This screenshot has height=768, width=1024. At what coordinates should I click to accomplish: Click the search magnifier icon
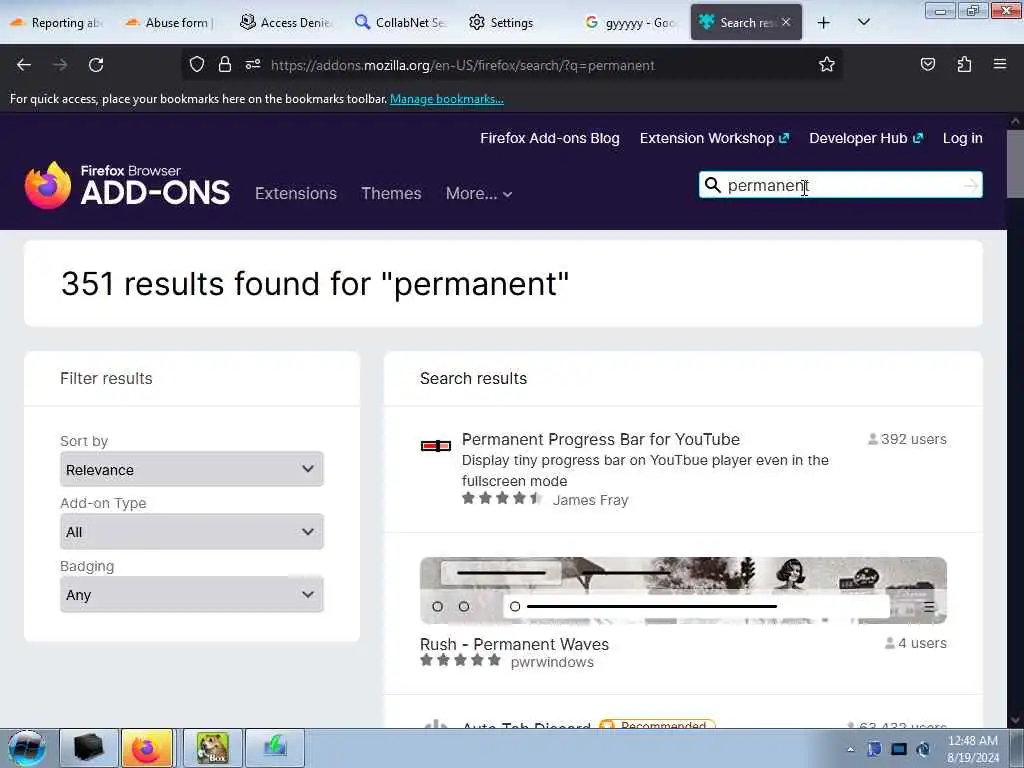712,185
